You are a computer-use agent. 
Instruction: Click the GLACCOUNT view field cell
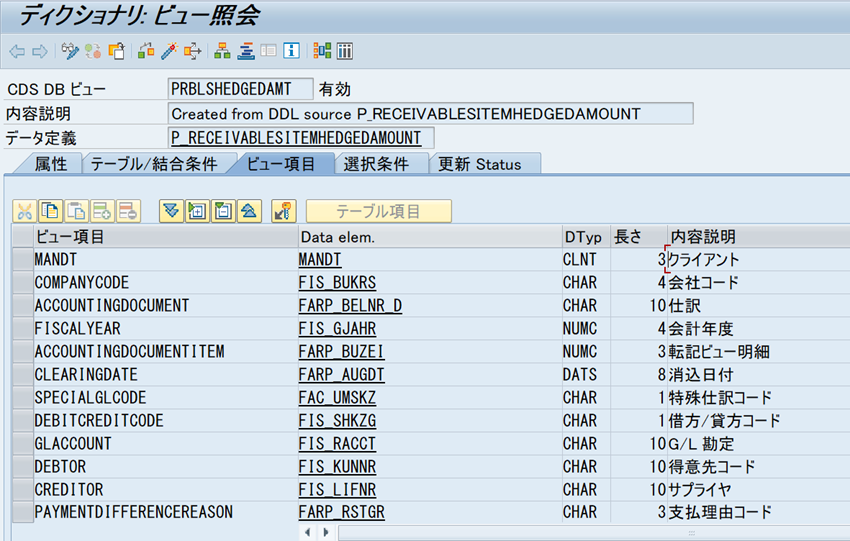165,443
